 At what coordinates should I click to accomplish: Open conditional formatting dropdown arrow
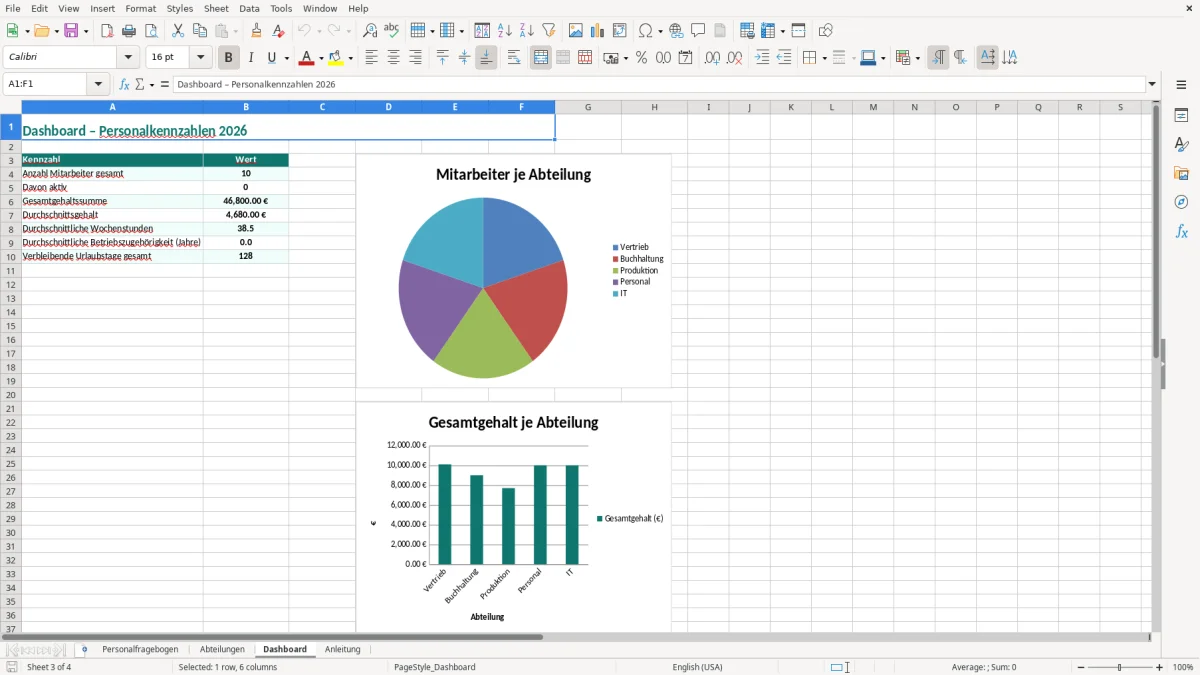coord(917,58)
